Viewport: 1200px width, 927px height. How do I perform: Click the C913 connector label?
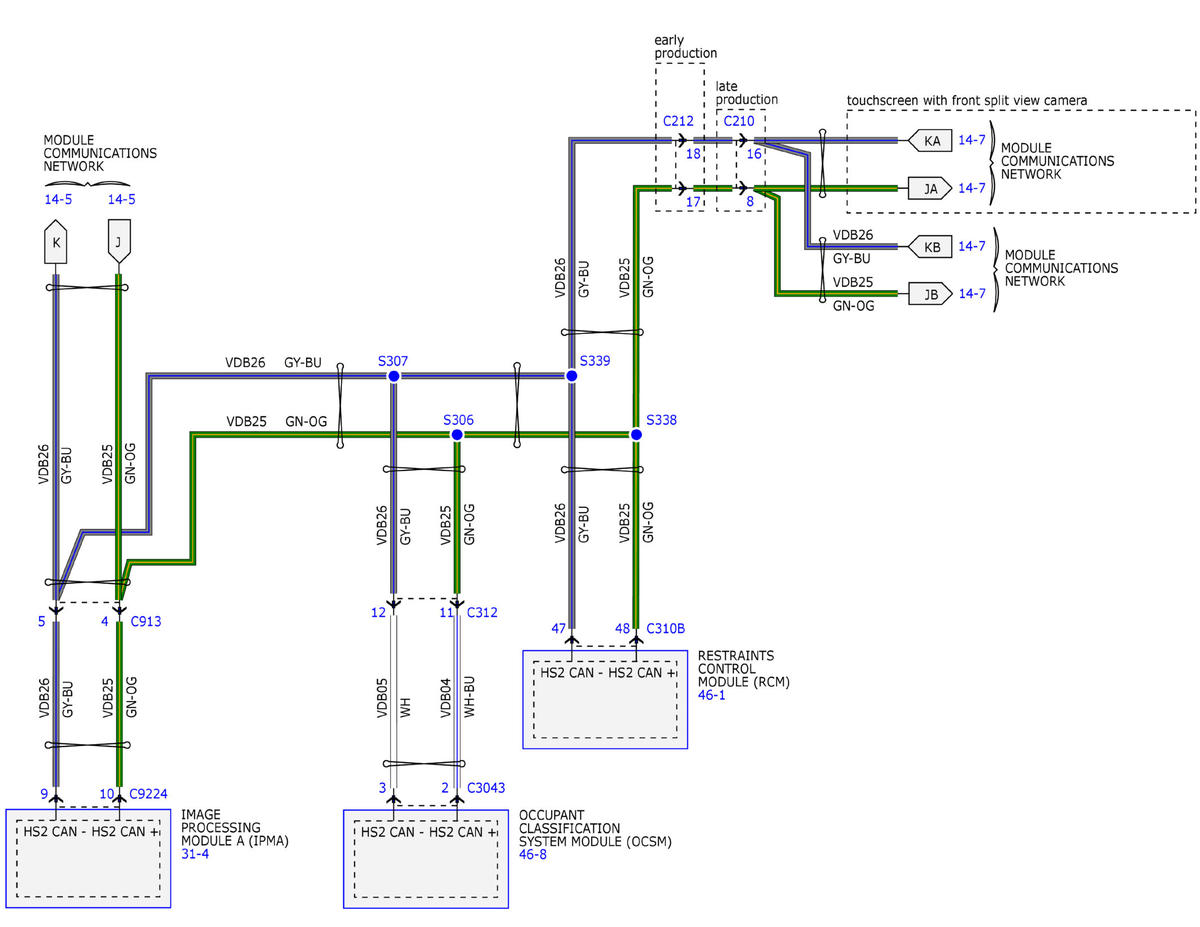[x=145, y=621]
